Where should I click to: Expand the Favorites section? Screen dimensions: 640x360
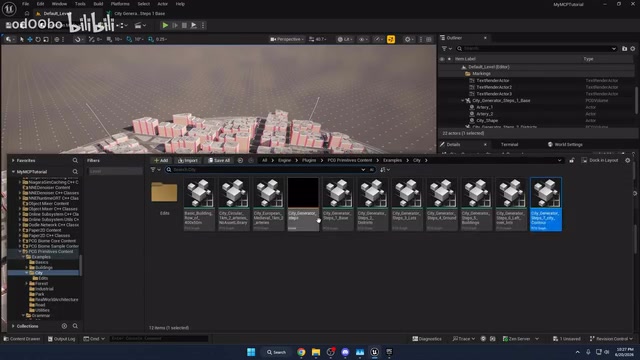click(x=13, y=161)
